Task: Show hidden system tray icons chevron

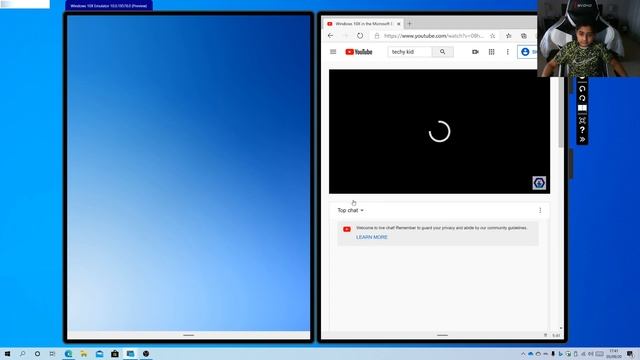Action: (x=523, y=354)
